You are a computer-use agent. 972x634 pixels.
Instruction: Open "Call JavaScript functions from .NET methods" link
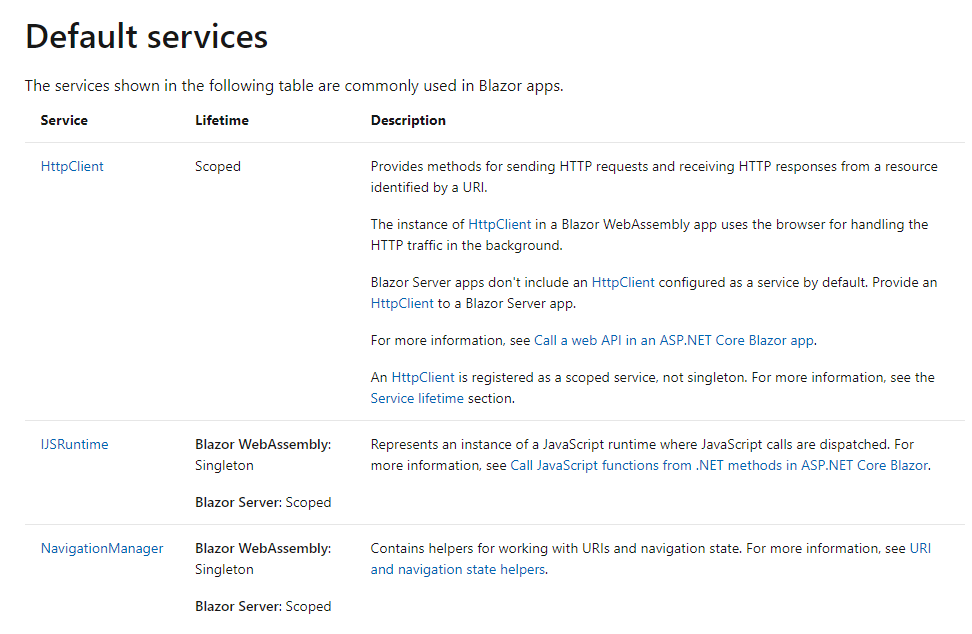pyautogui.click(x=719, y=465)
